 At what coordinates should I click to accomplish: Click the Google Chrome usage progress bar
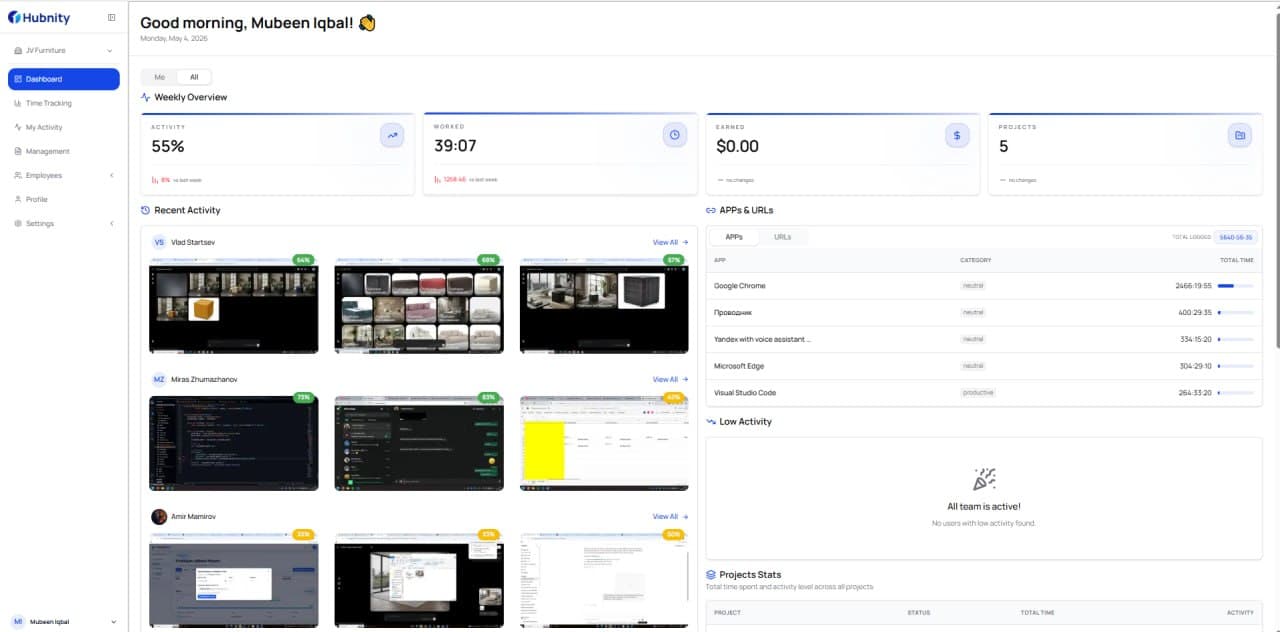pos(1235,286)
